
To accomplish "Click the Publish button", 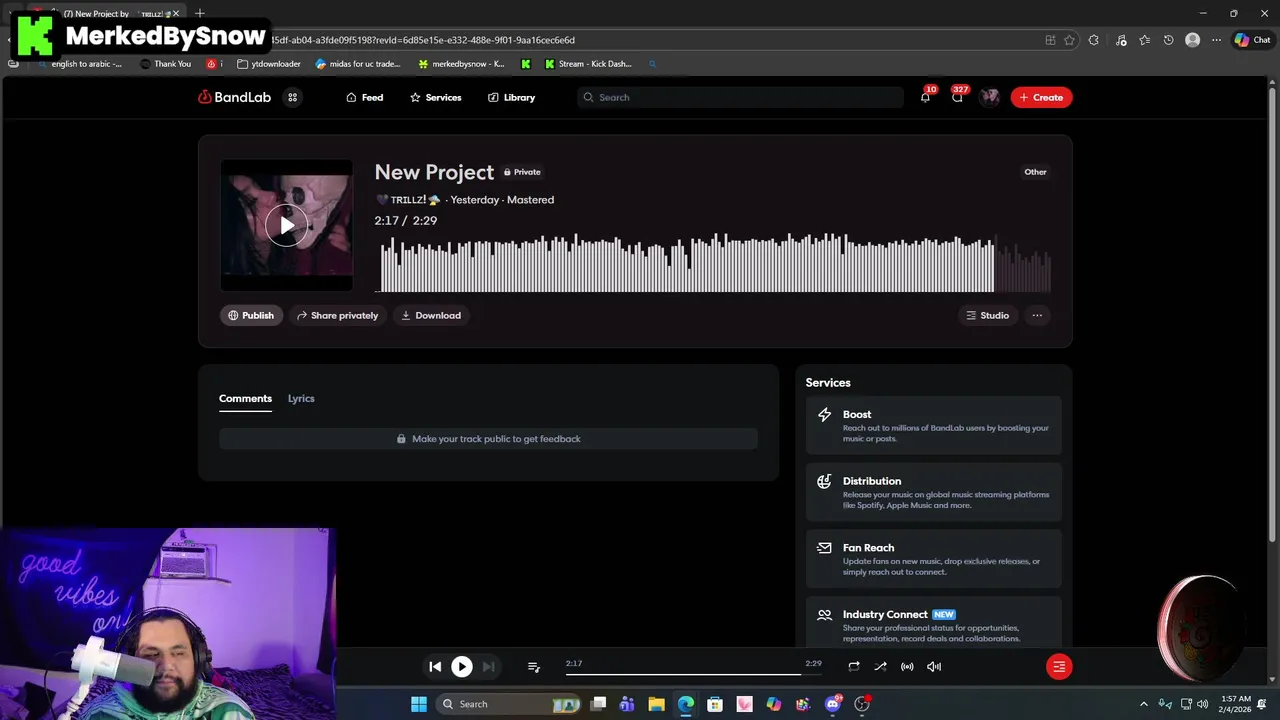I will [251, 315].
